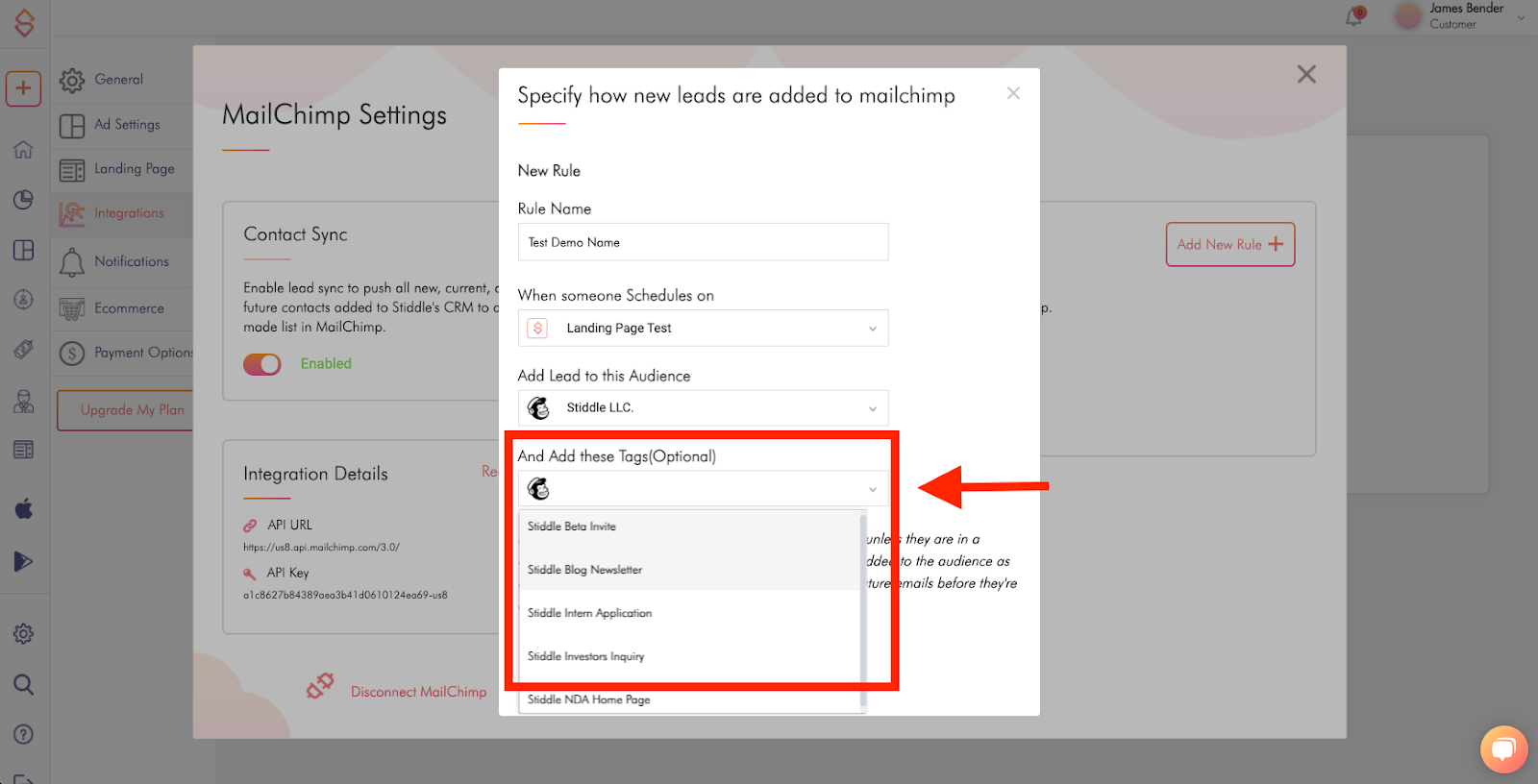The image size is (1538, 784).
Task: Select Stiddle Investors Inquiry tag
Action: coord(689,656)
